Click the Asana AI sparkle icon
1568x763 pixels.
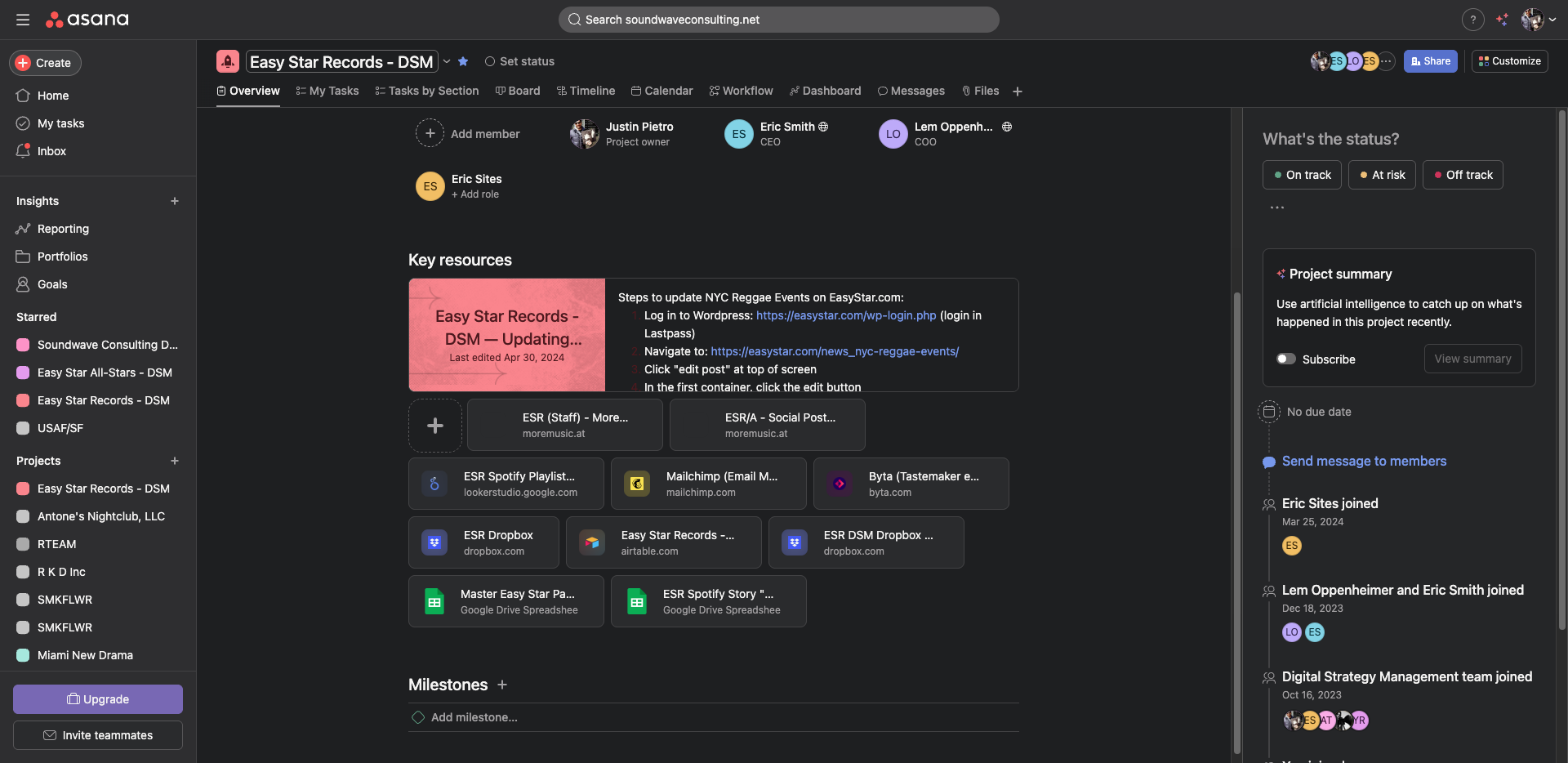click(1502, 20)
